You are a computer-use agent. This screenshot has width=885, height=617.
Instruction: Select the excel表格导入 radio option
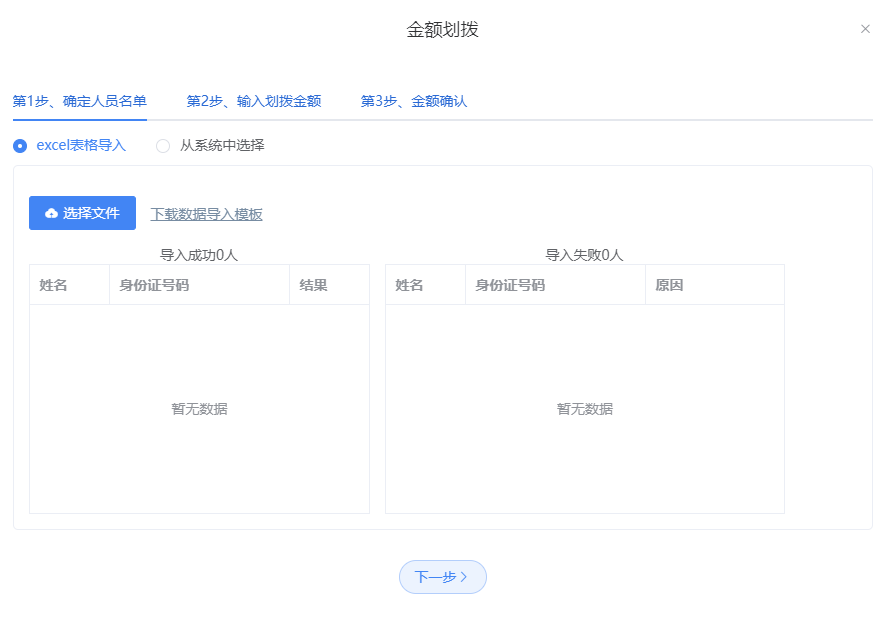coord(20,146)
